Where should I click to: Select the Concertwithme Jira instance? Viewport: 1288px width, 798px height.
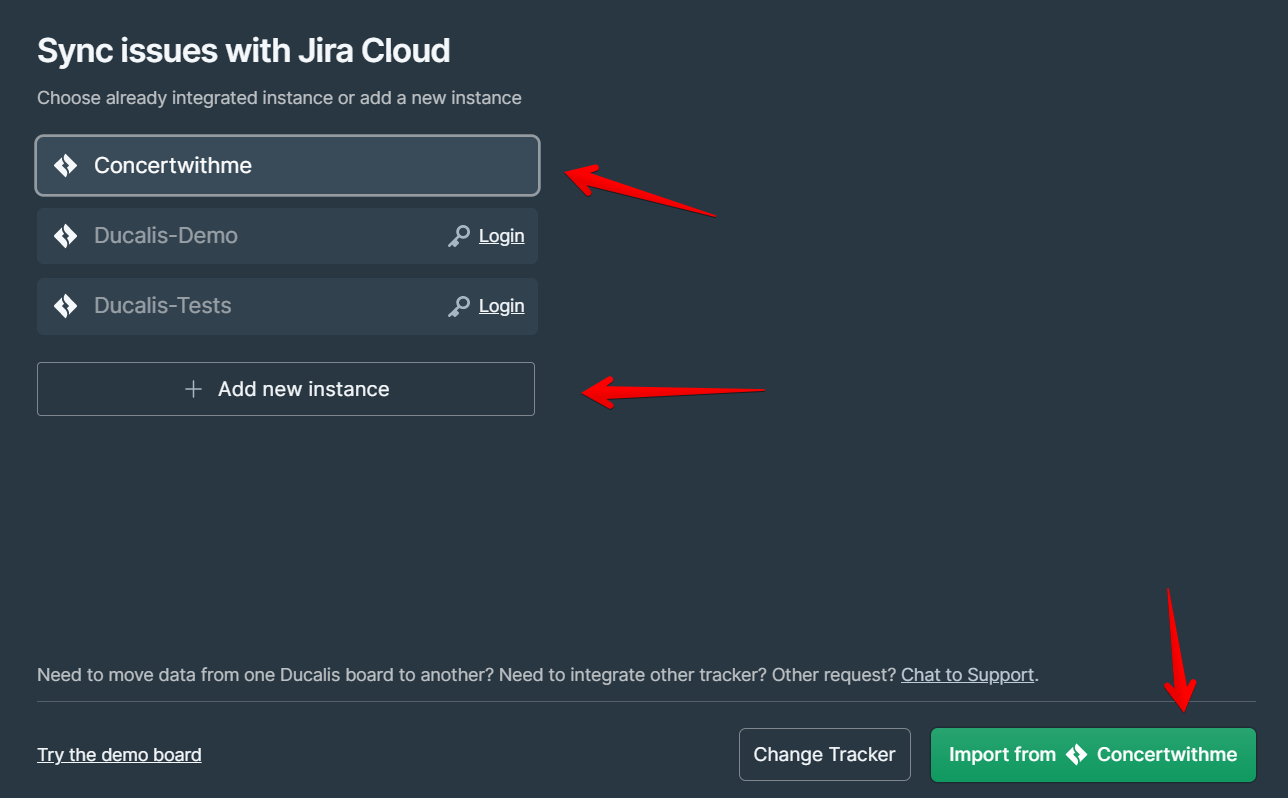coord(287,165)
